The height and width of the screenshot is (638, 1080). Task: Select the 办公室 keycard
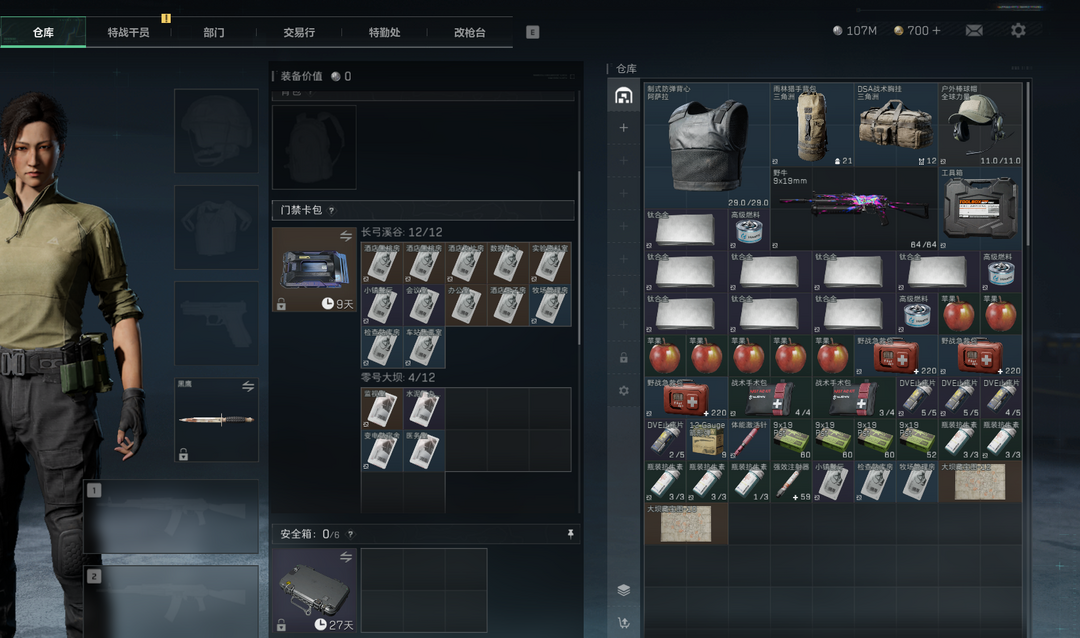(x=466, y=305)
